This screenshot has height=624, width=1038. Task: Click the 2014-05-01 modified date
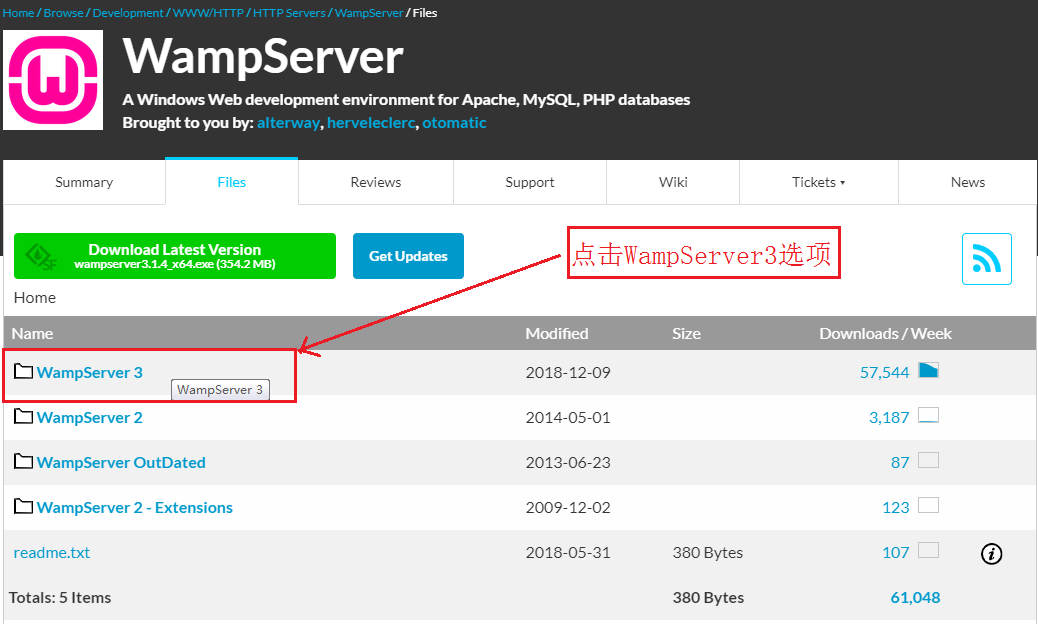[568, 418]
